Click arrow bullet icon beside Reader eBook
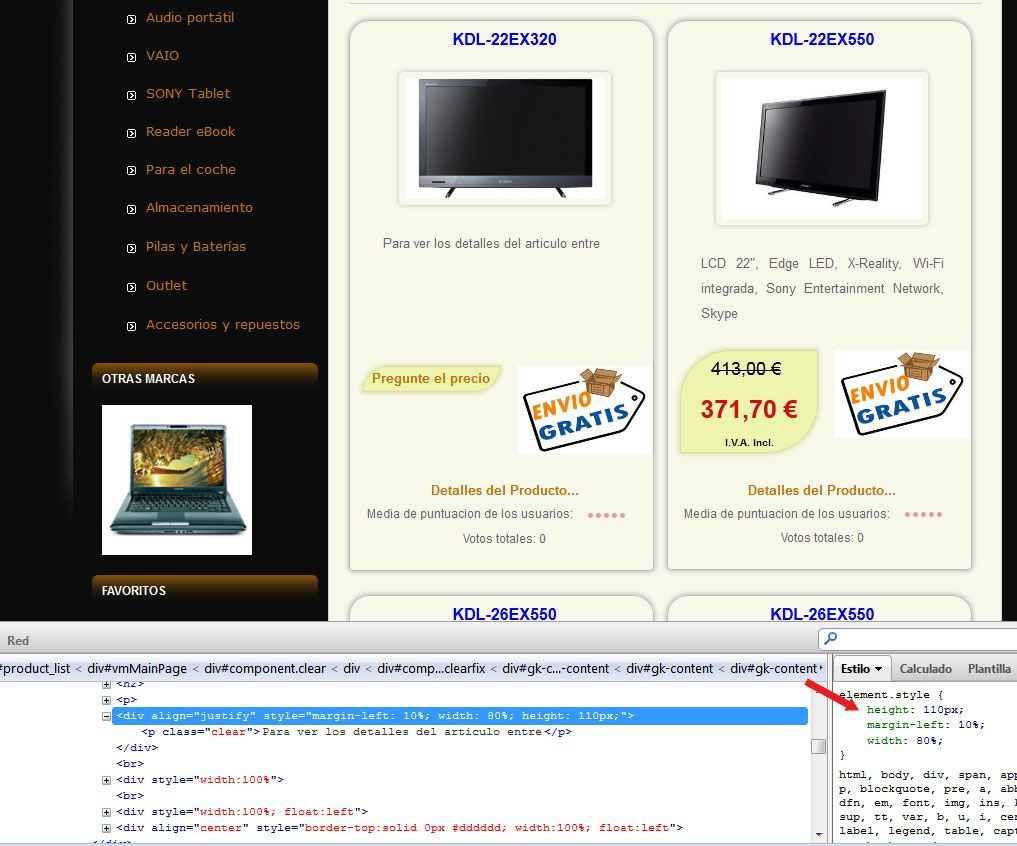The height and width of the screenshot is (846, 1017). [132, 133]
